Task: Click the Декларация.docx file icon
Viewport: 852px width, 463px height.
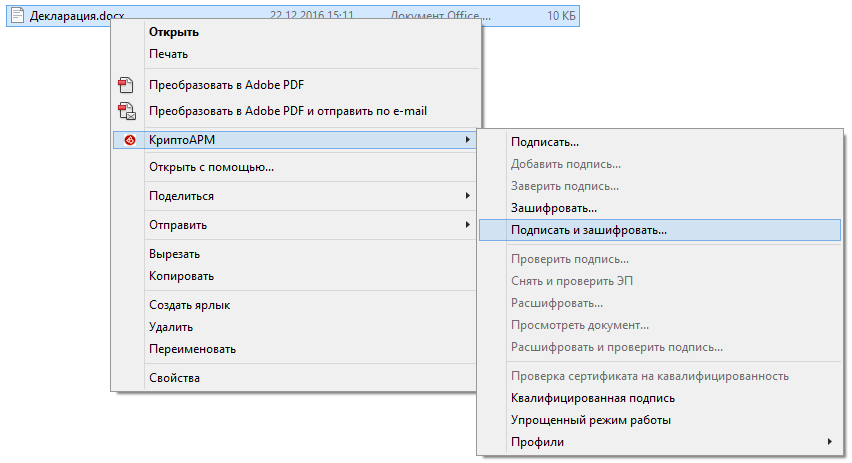Action: click(x=17, y=15)
